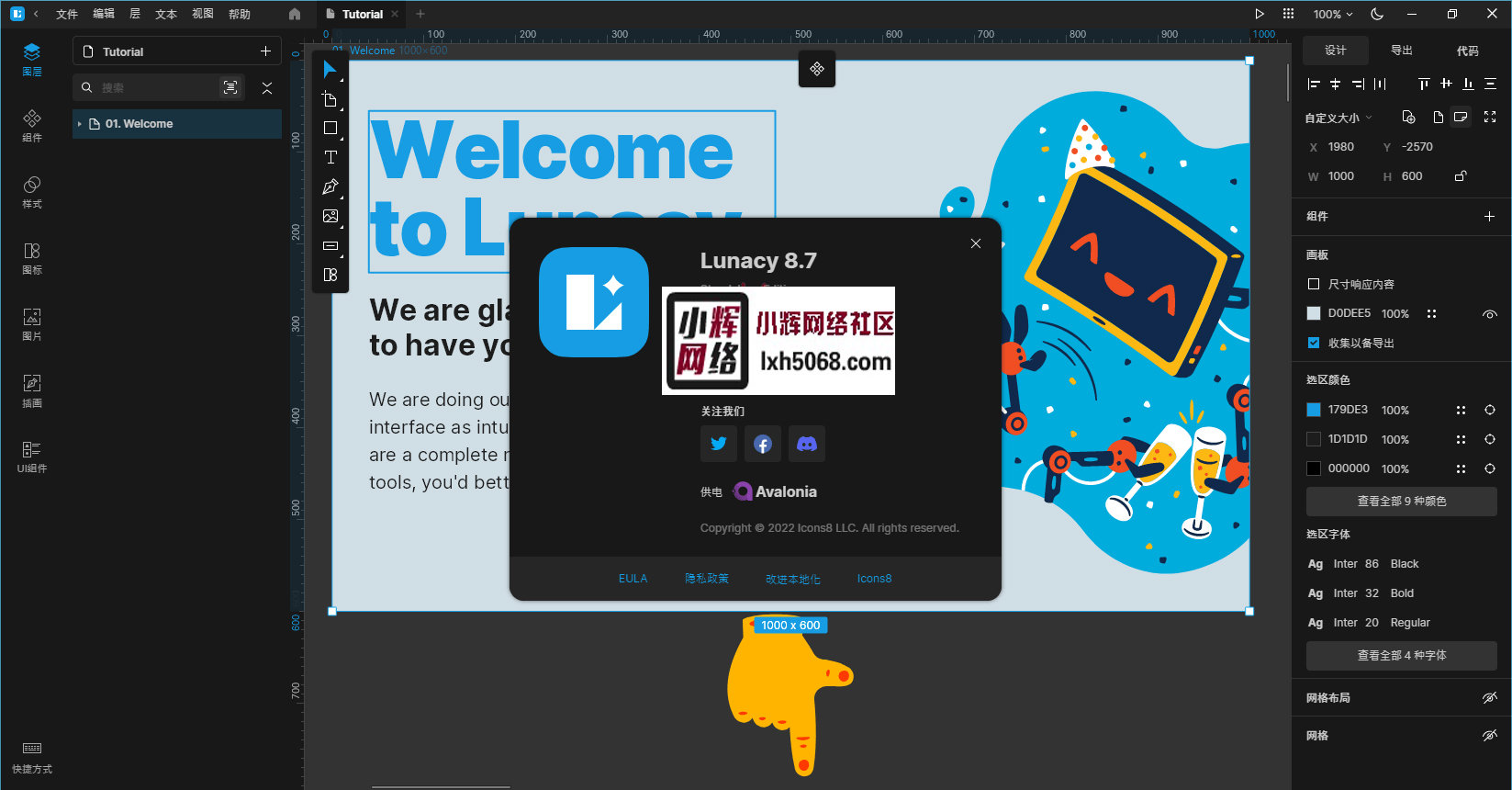Switch to landscape orientation
Viewport: 1512px width, 790px height.
click(1461, 117)
